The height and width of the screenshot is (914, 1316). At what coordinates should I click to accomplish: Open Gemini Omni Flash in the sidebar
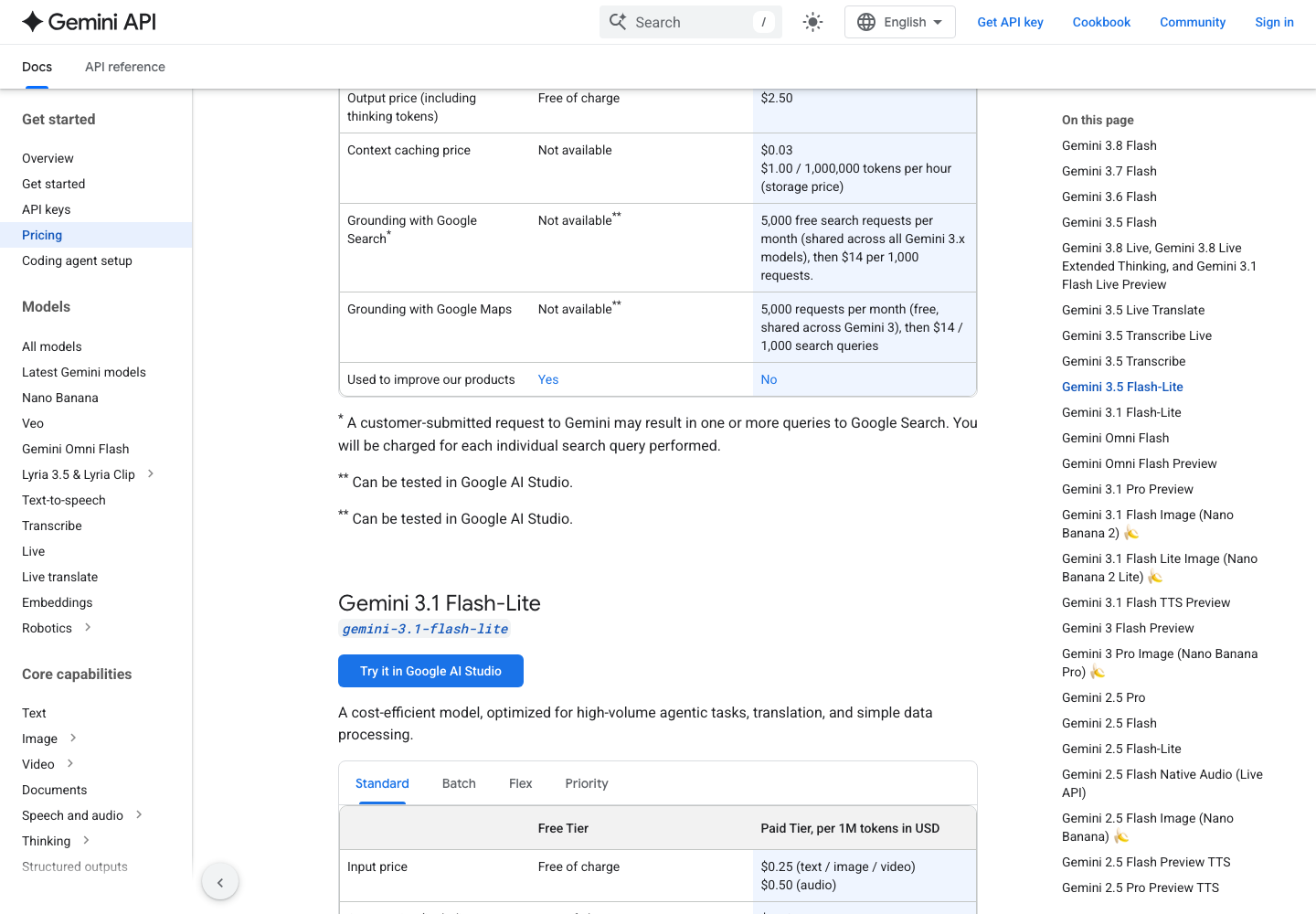[x=76, y=449]
